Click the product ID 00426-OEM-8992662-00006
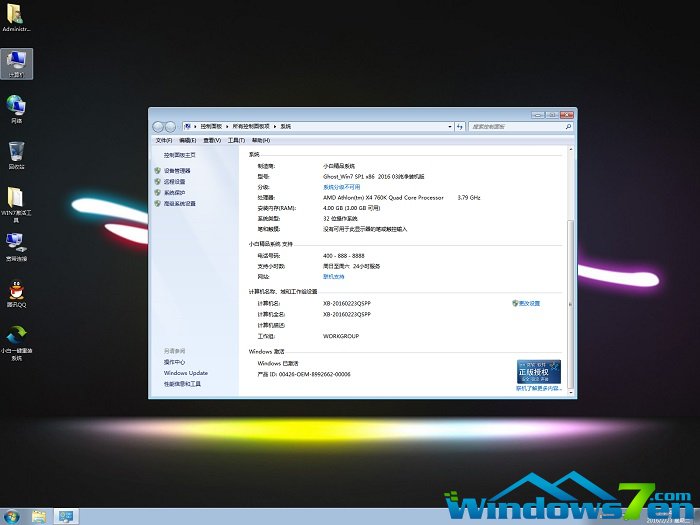The height and width of the screenshot is (525, 700). click(315, 374)
